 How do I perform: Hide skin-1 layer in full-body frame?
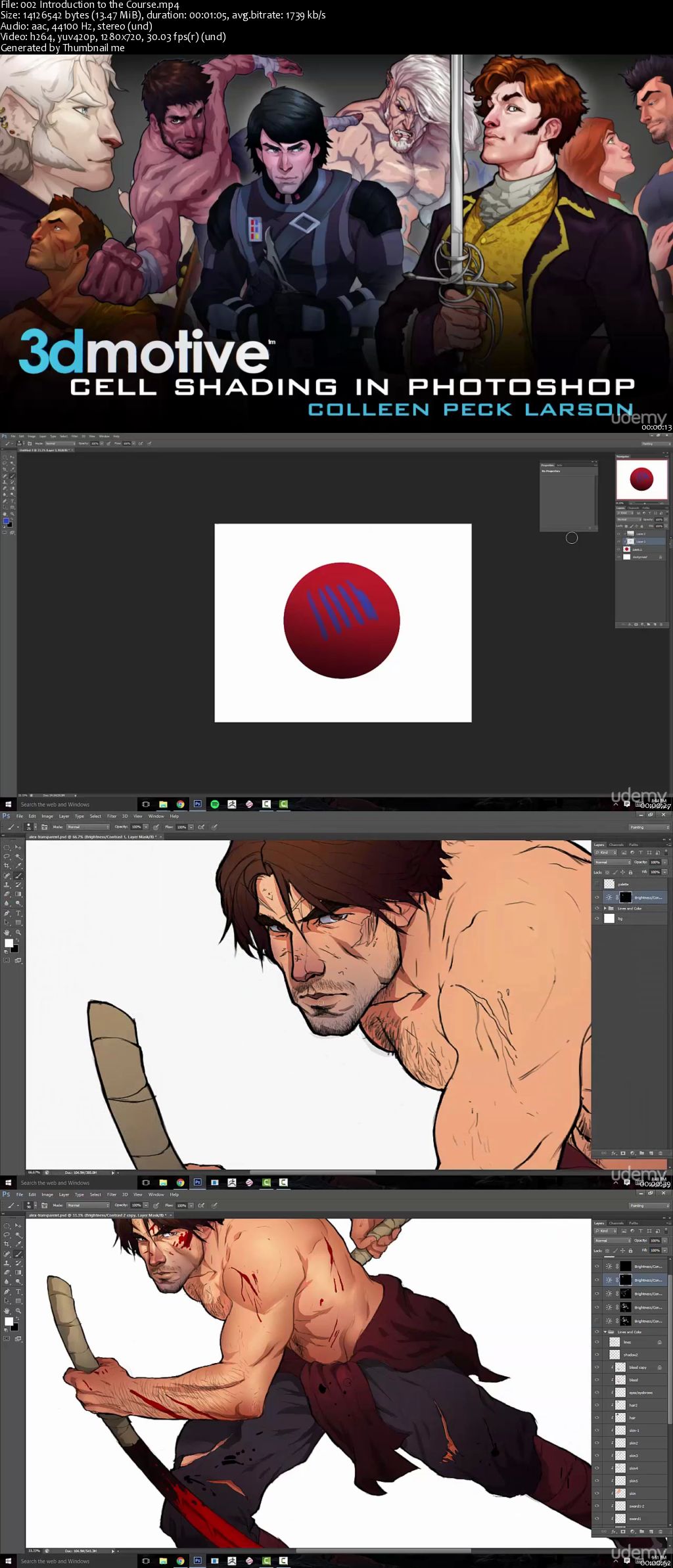[597, 1430]
